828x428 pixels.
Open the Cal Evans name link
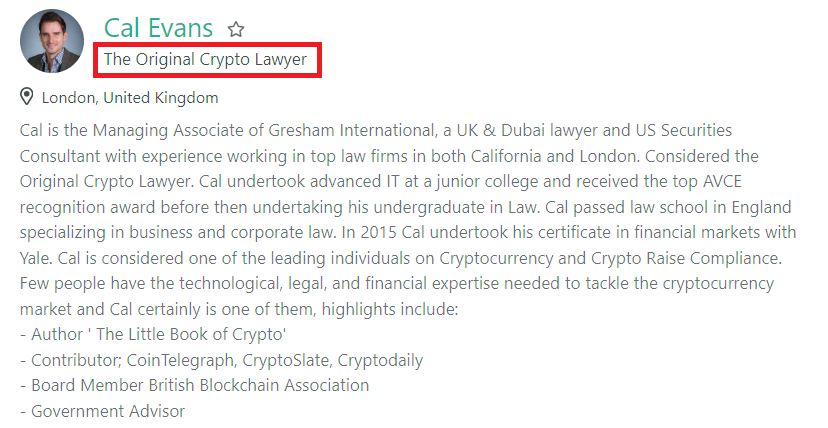coord(158,27)
